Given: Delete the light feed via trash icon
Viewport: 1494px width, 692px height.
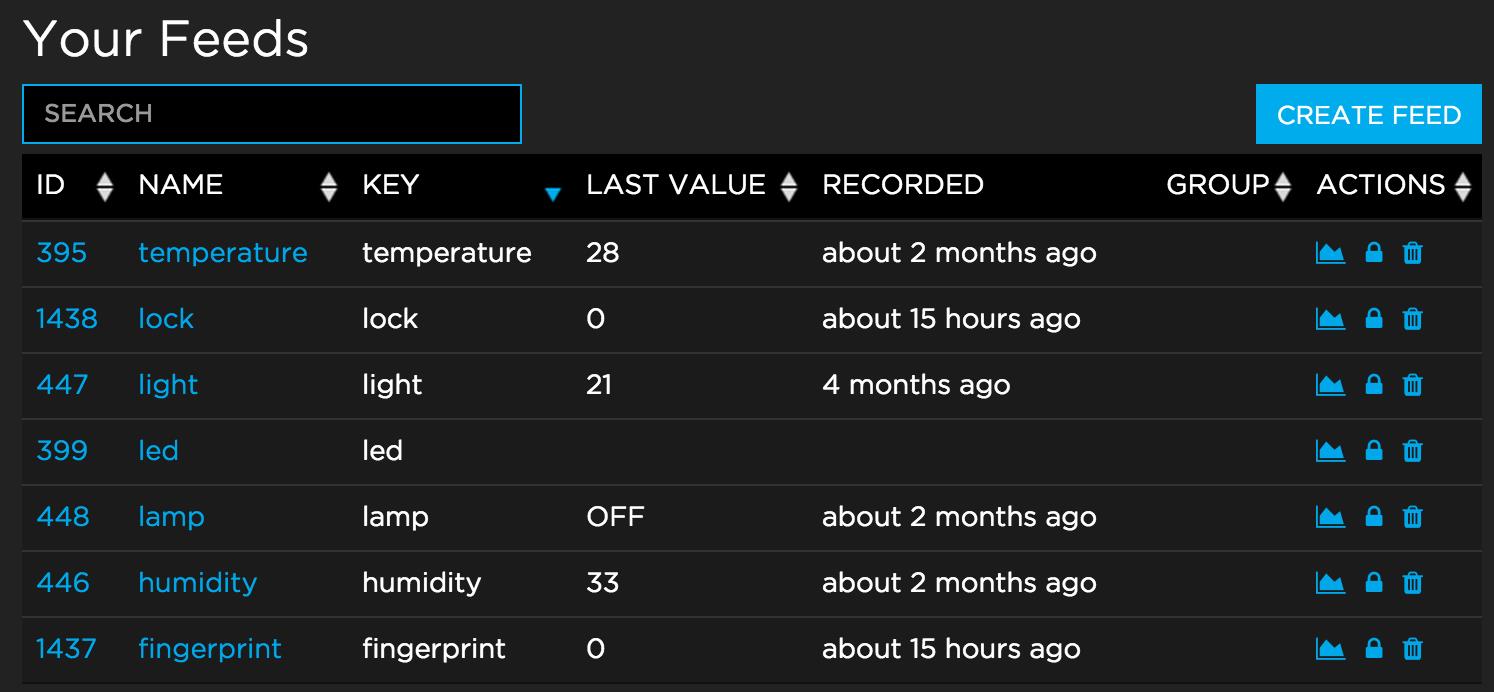Looking at the screenshot, I should tap(1412, 385).
